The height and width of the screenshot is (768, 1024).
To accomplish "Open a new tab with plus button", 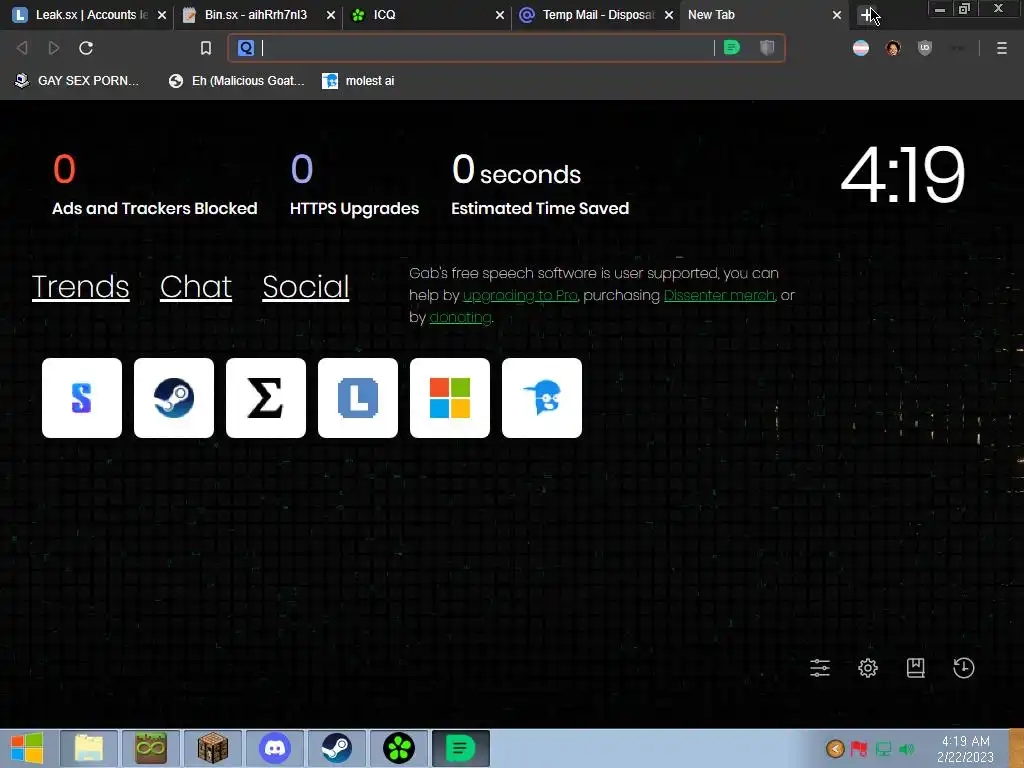I will tap(866, 14).
